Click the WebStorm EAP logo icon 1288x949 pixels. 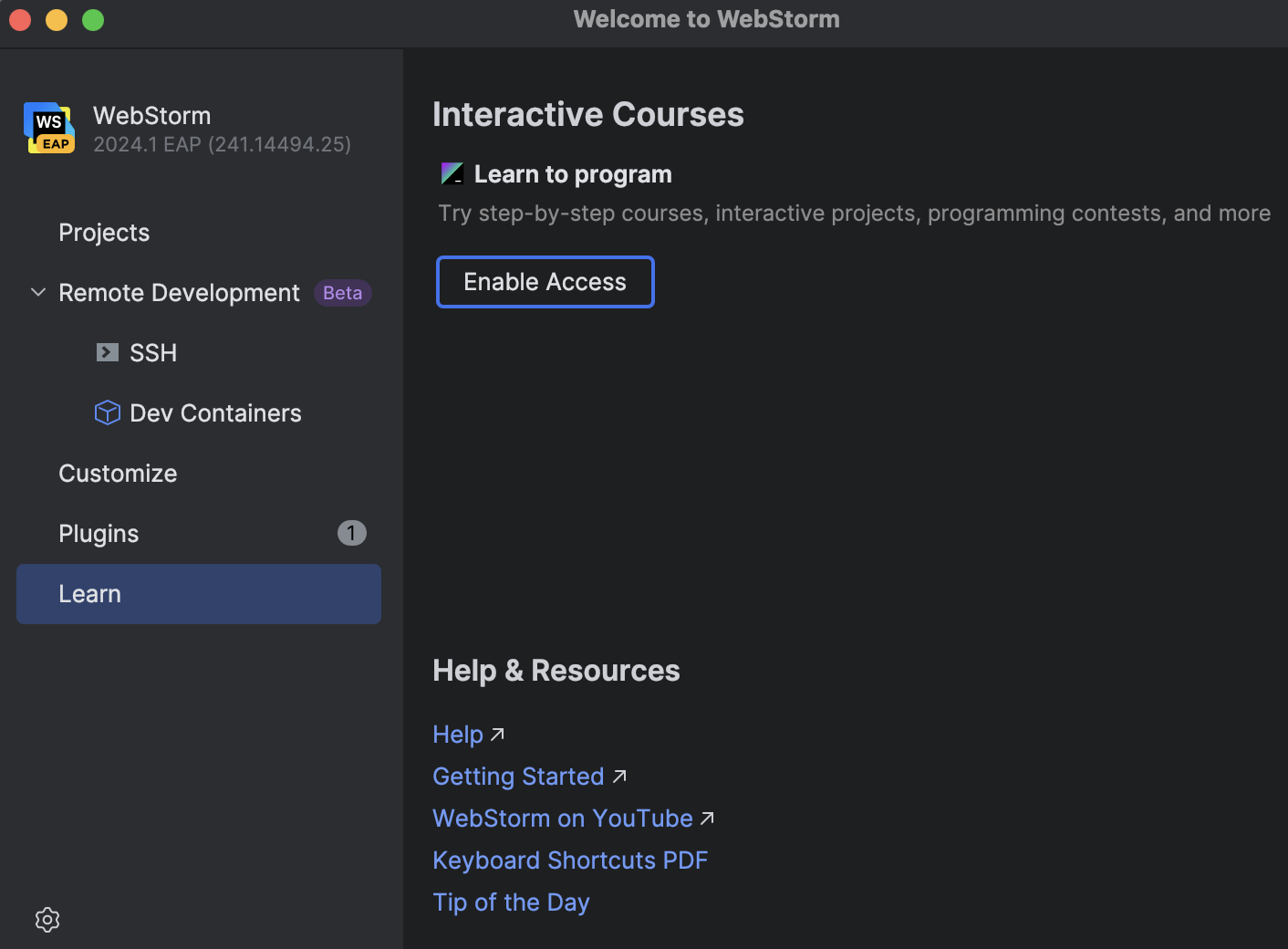coord(49,129)
